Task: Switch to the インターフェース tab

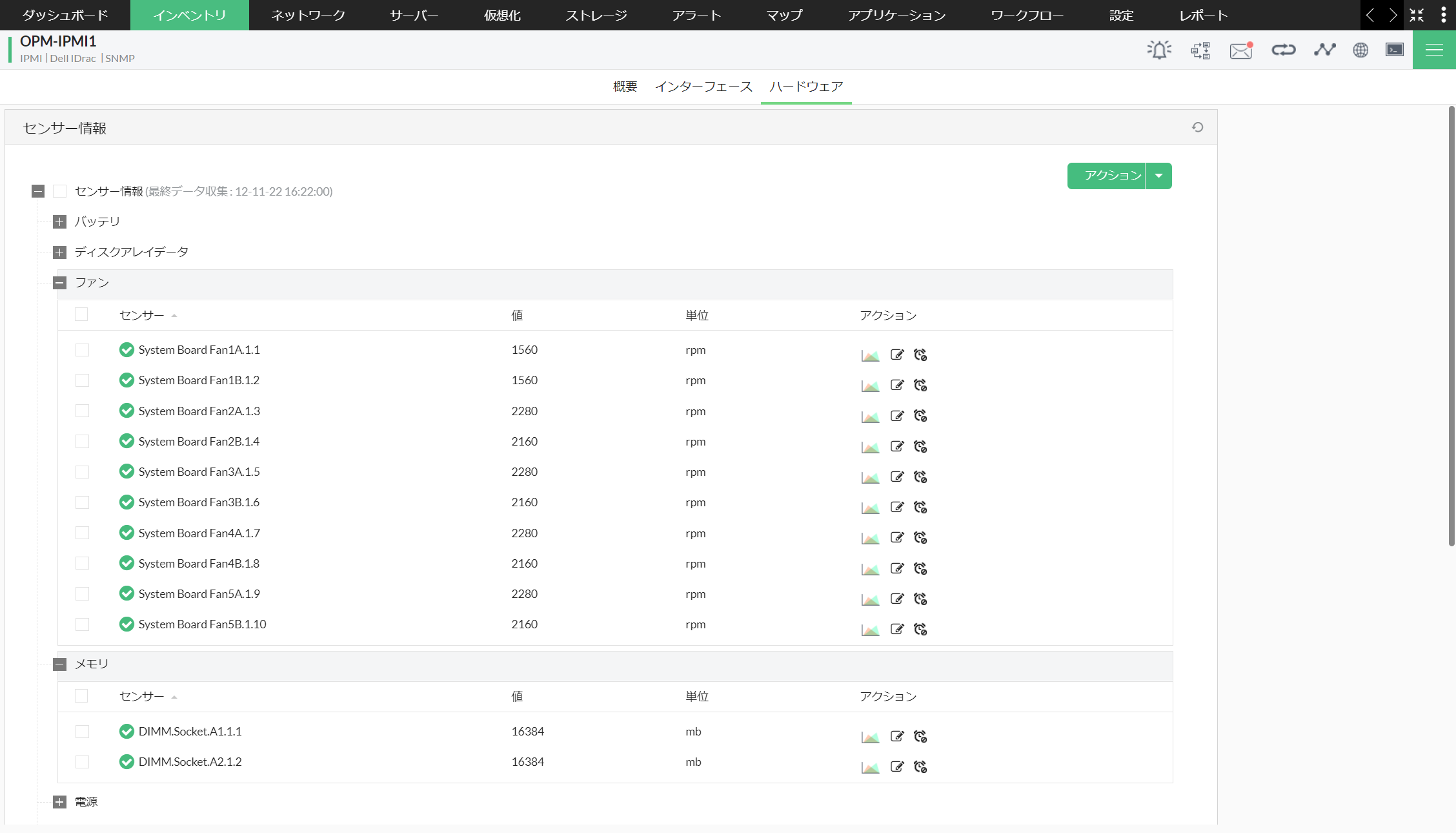Action: [x=703, y=87]
